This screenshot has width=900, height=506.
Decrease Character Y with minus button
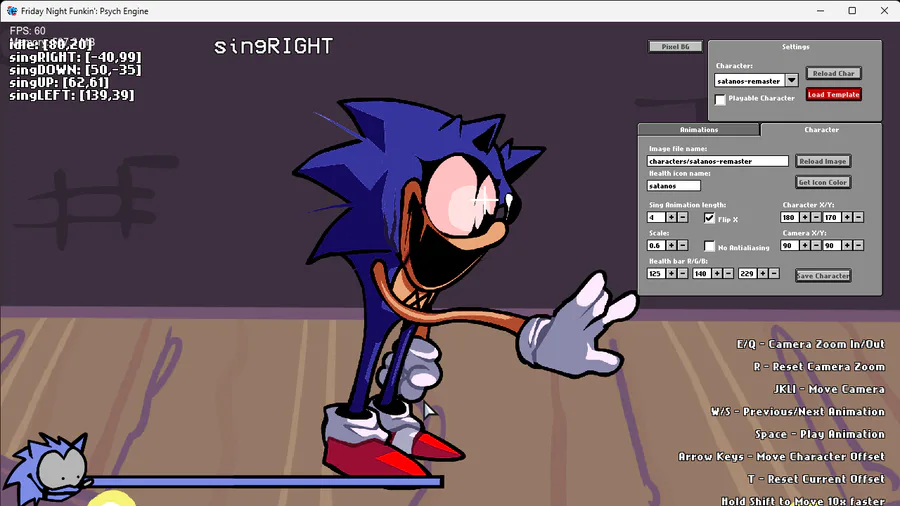point(859,217)
